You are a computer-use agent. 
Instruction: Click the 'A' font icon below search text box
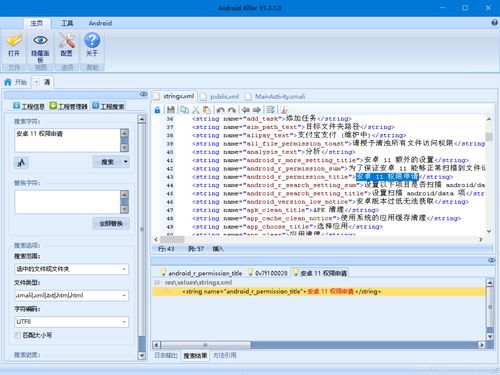point(21,162)
